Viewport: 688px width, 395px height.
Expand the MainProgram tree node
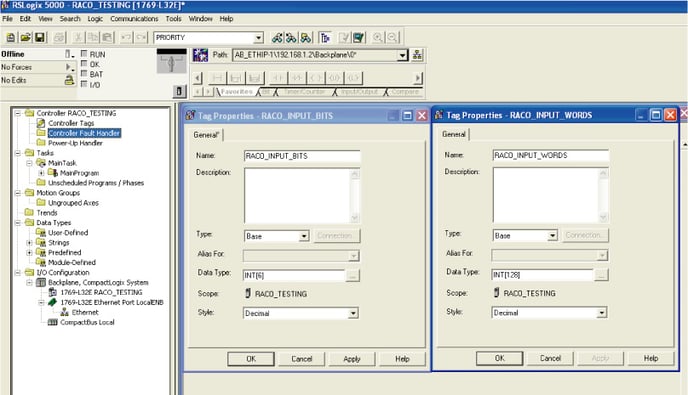tap(41, 173)
